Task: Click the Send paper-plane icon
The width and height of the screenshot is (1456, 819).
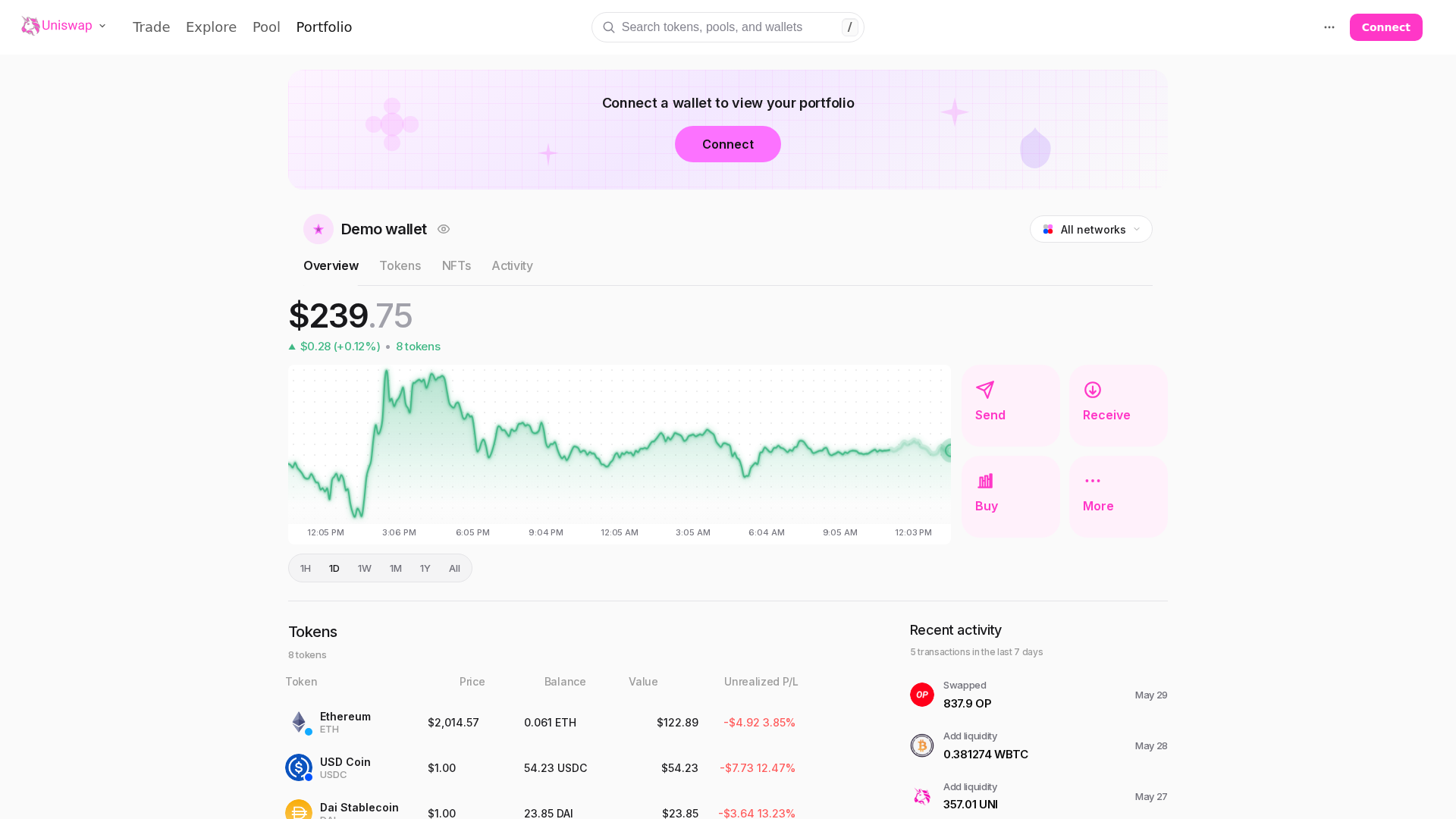Action: click(x=985, y=390)
